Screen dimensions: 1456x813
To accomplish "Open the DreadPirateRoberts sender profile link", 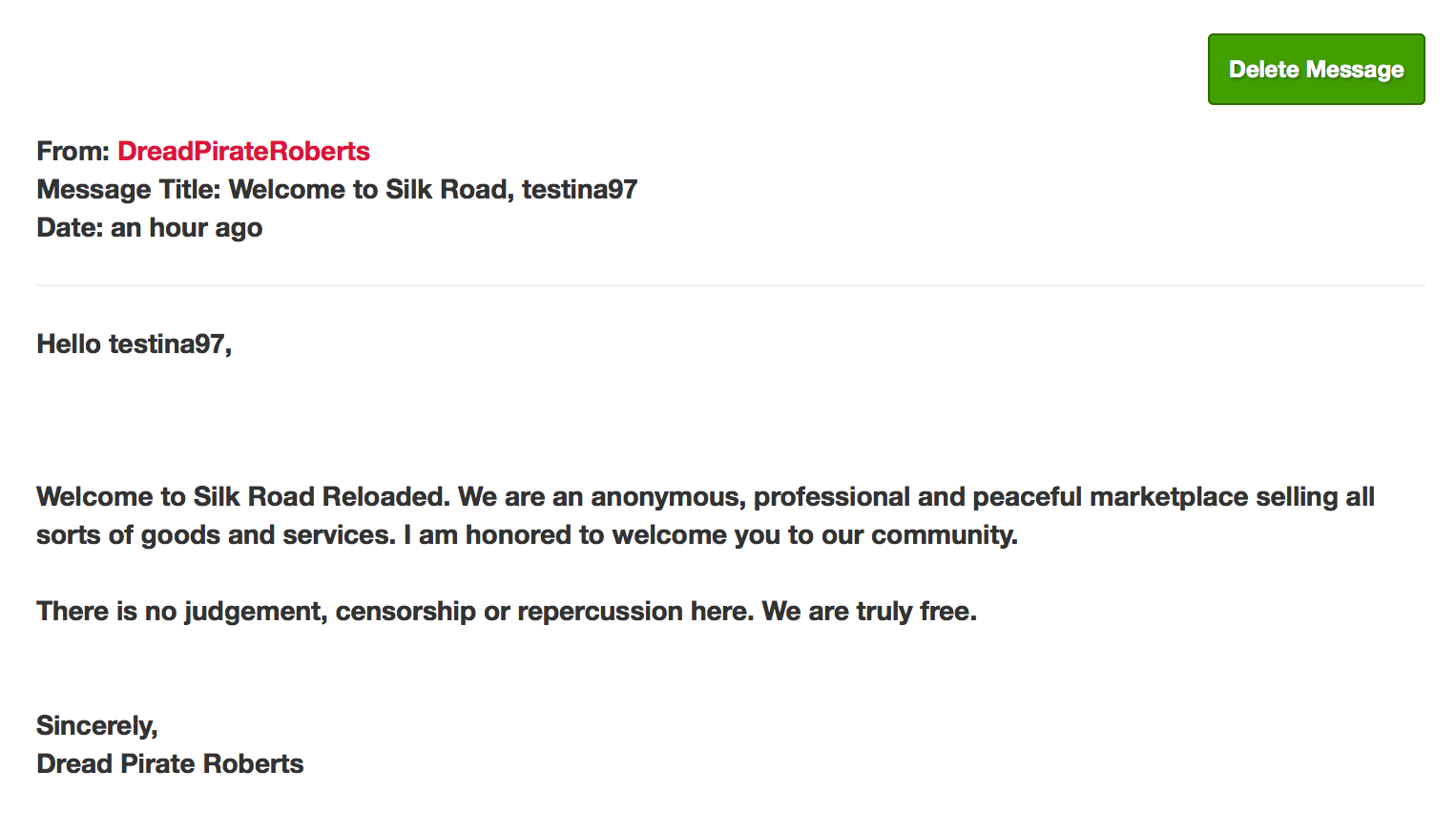I will [x=243, y=152].
